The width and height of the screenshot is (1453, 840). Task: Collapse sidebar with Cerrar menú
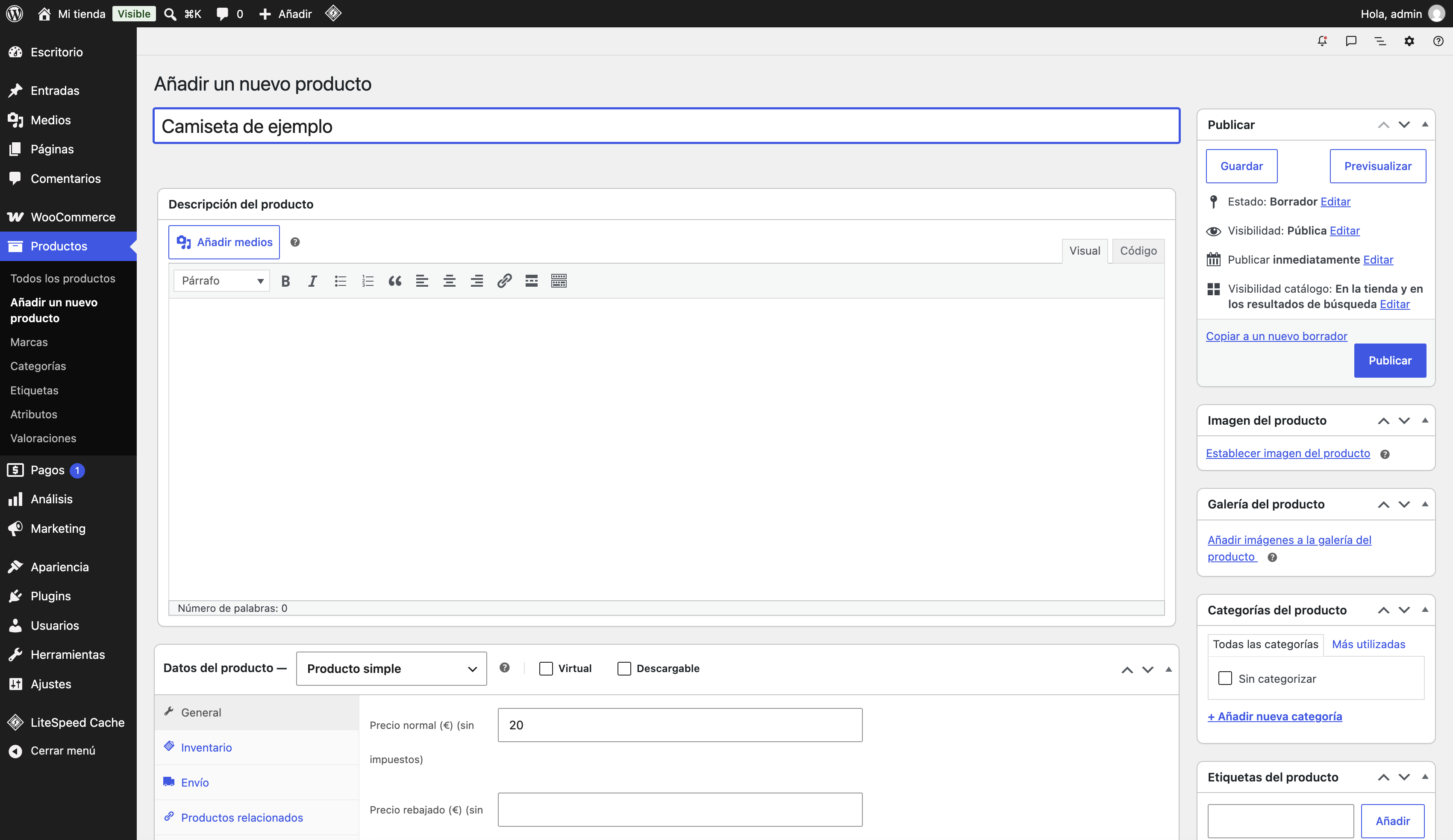pos(68,751)
